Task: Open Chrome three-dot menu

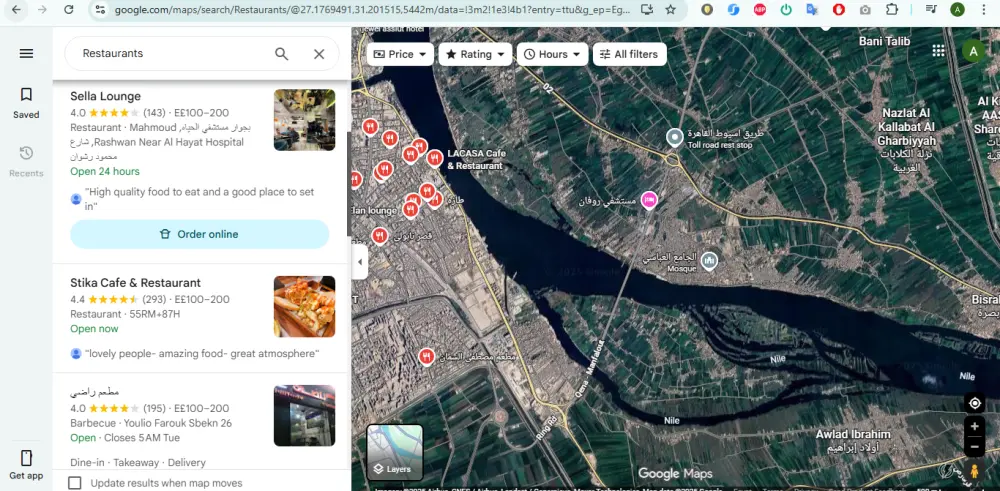Action: 983,10
